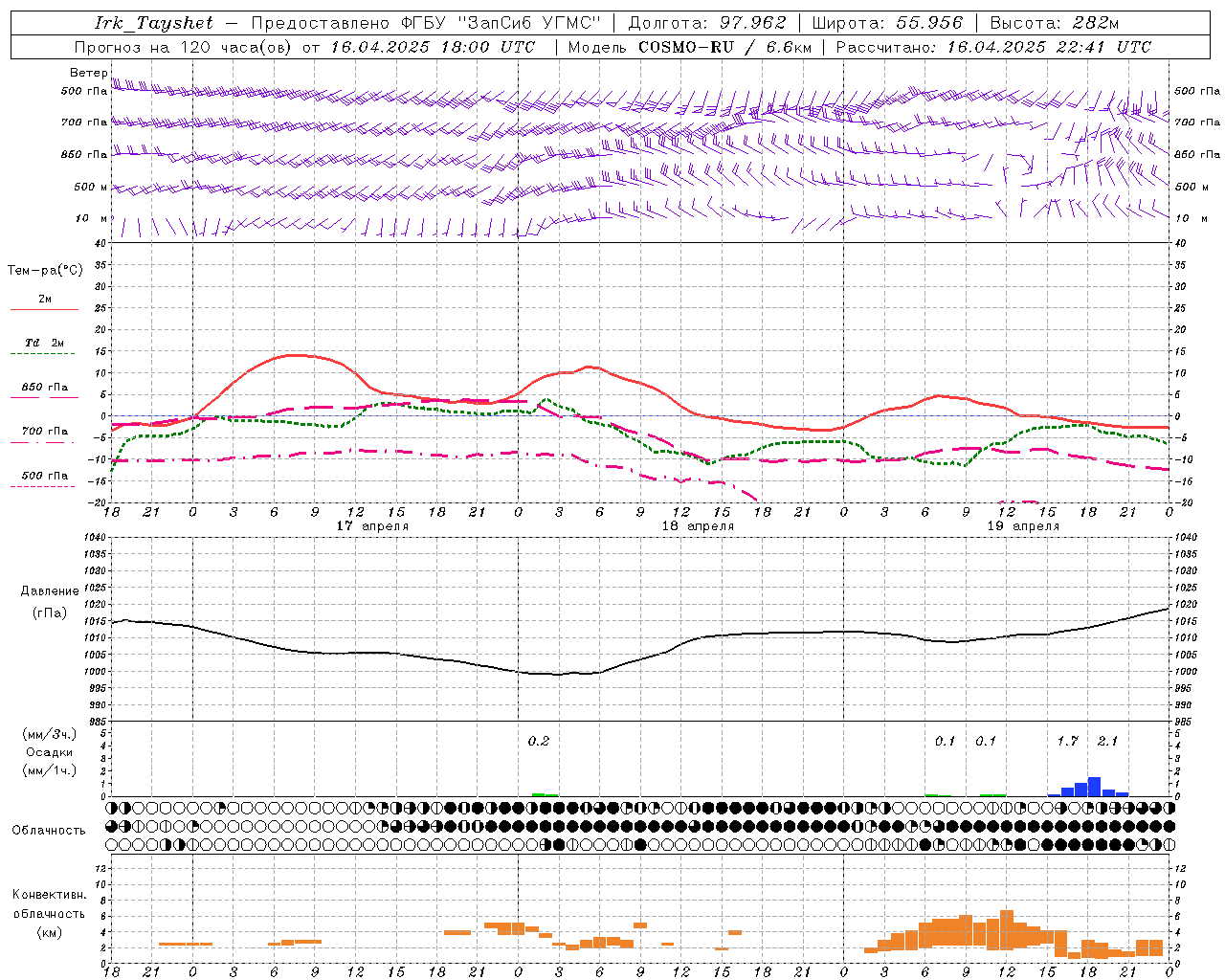The width and height of the screenshot is (1225, 980).
Task: Select the computed time "16.04.2025 22:41 UTC"
Action: pyautogui.click(x=1049, y=47)
